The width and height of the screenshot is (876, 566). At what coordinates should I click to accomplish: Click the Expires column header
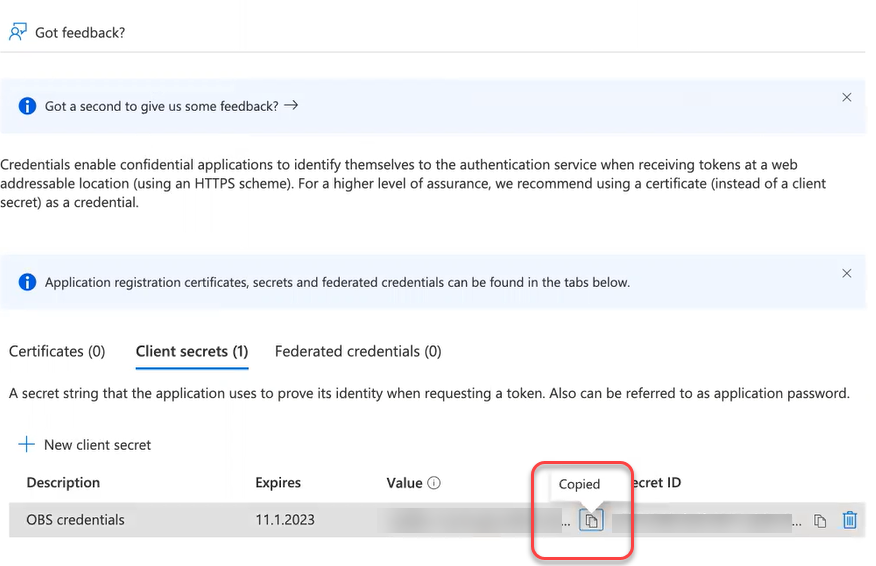pos(278,483)
